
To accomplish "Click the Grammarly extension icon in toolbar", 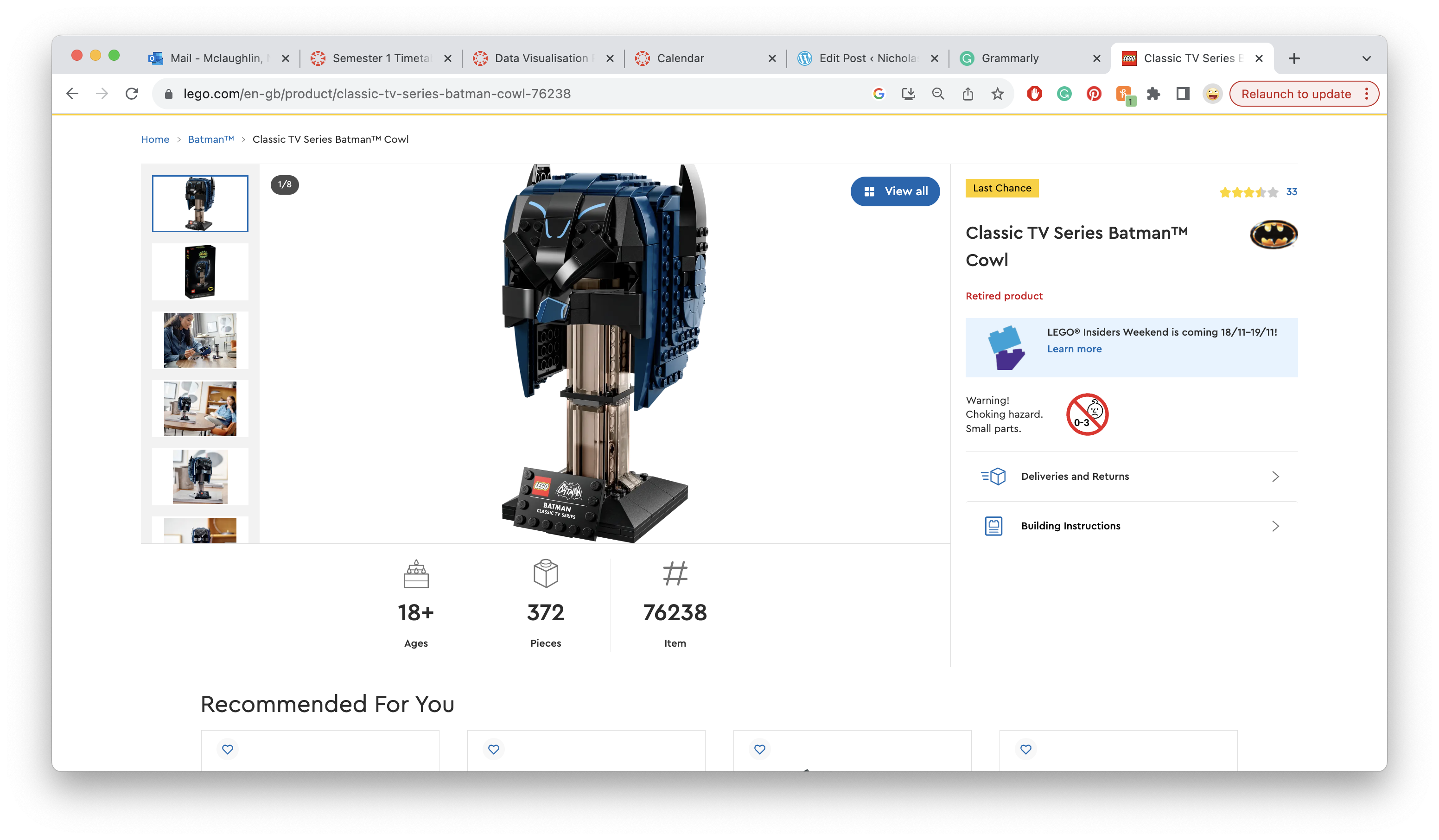I will 1064,94.
